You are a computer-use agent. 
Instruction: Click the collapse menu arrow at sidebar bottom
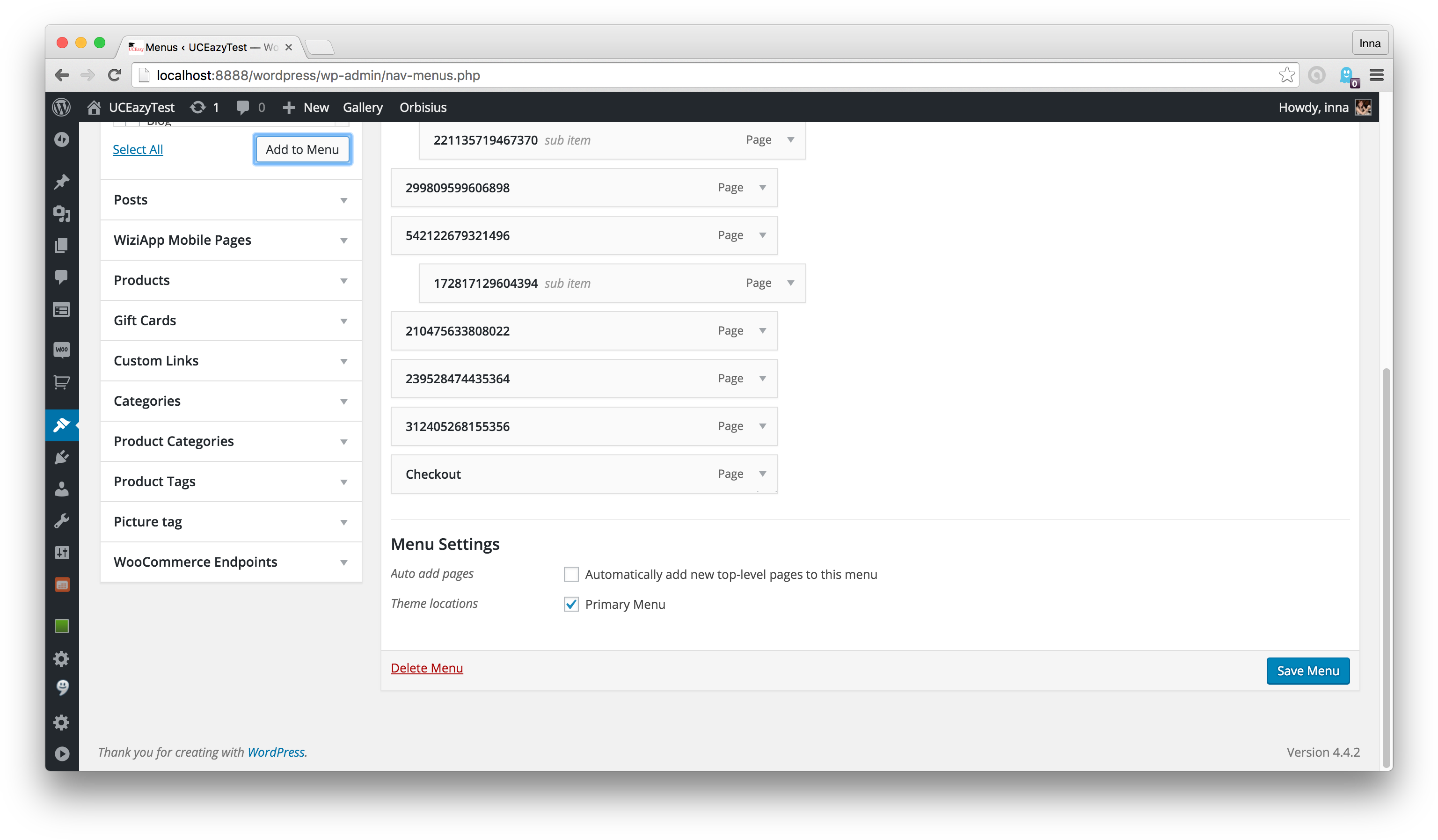tap(62, 754)
